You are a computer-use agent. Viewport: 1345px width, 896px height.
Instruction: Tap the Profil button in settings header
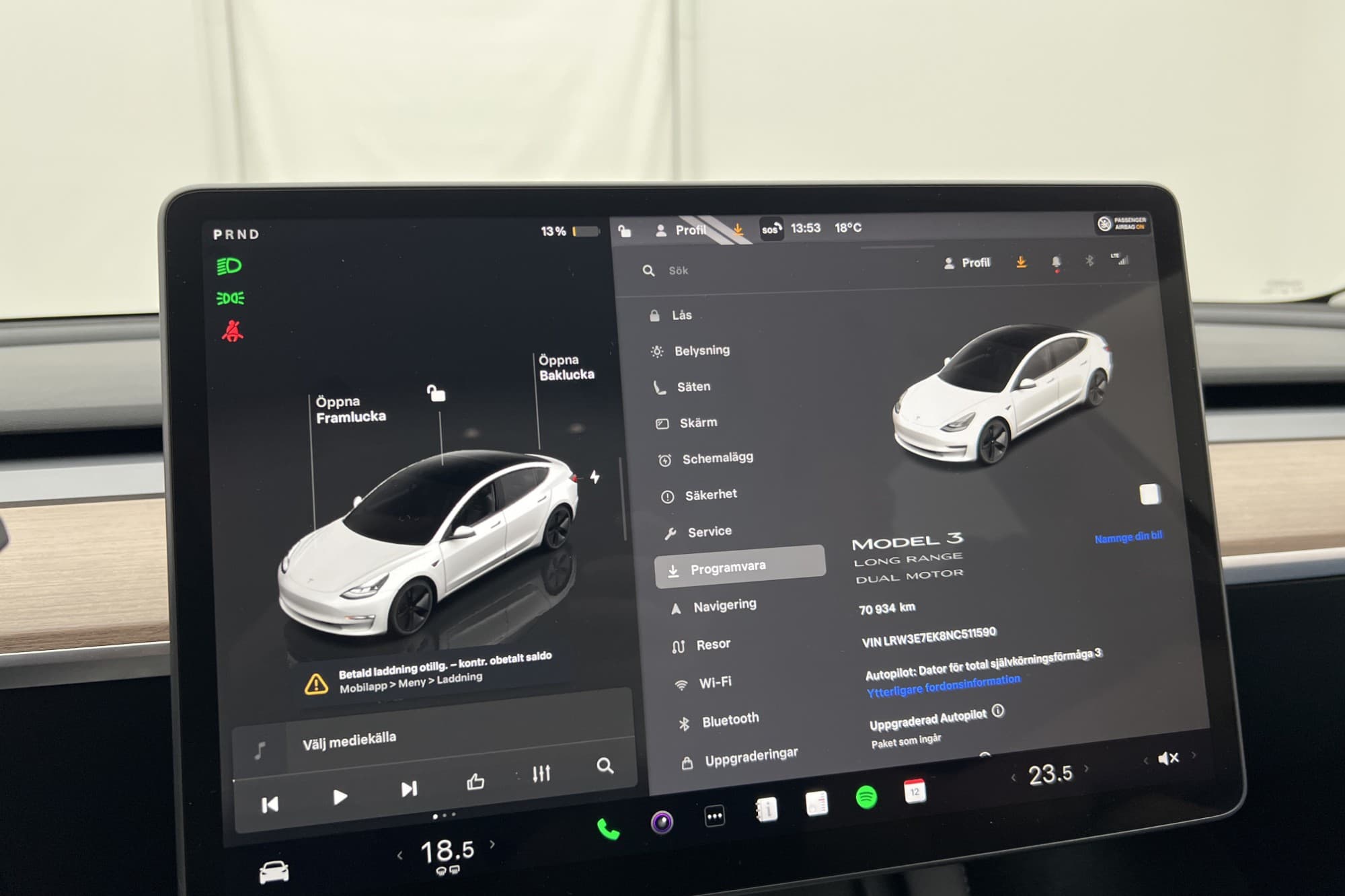pos(967,263)
